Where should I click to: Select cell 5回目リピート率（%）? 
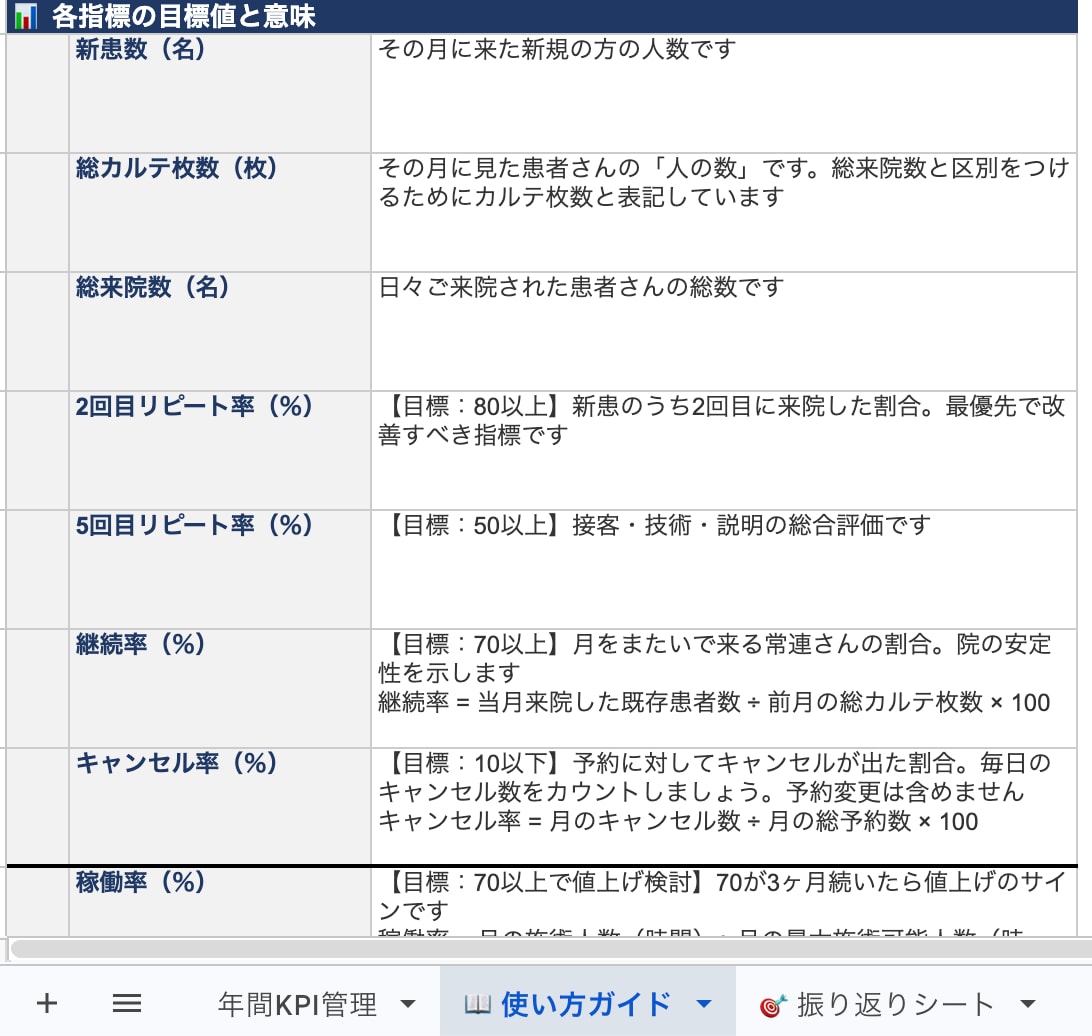pyautogui.click(x=220, y=570)
